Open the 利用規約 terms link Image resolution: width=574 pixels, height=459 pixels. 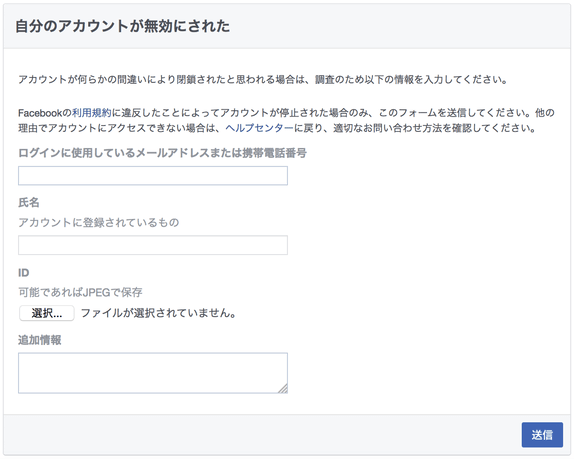(x=92, y=113)
